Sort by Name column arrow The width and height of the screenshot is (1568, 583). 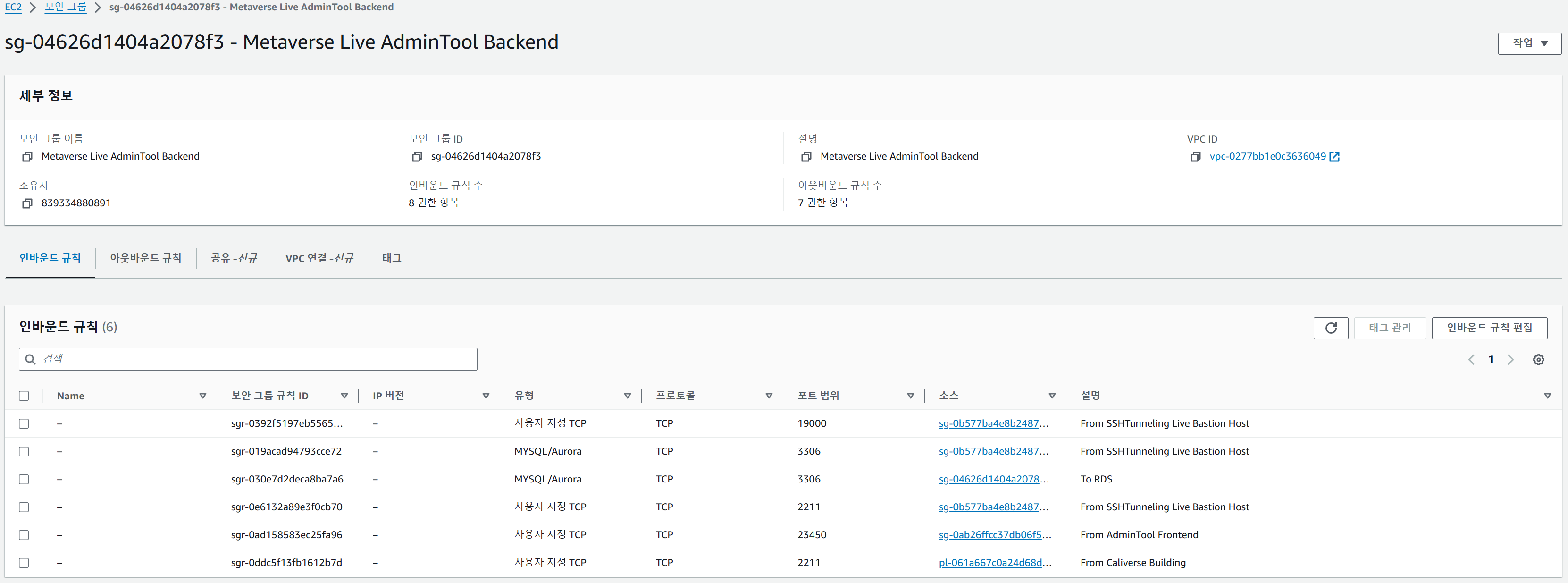[x=203, y=396]
